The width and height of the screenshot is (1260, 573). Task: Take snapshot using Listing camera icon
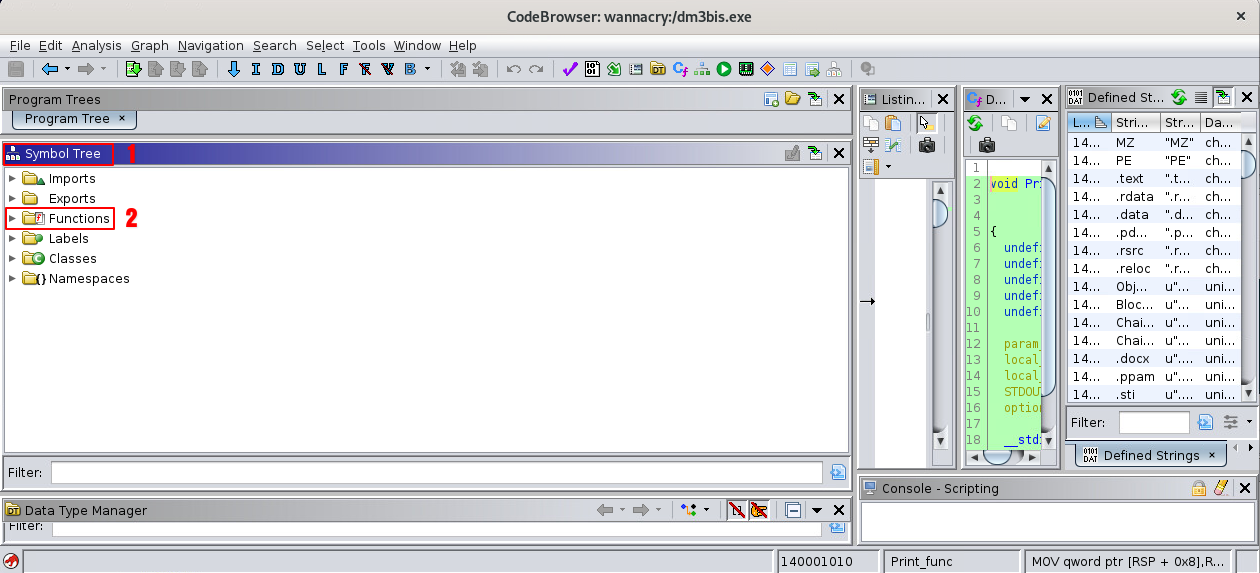click(x=927, y=146)
